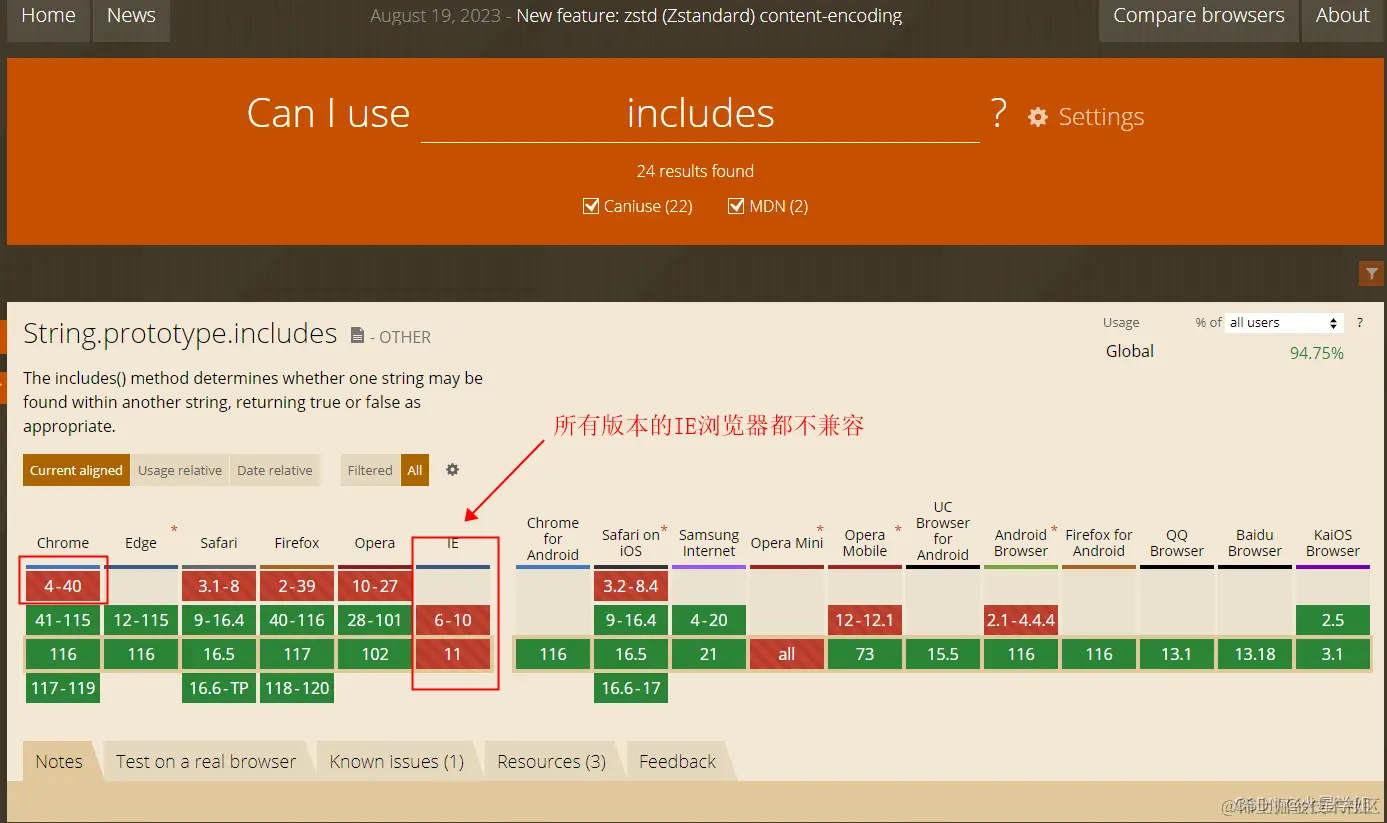1387x823 pixels.
Task: Click Firefox 40-116 version cell
Action: (297, 620)
